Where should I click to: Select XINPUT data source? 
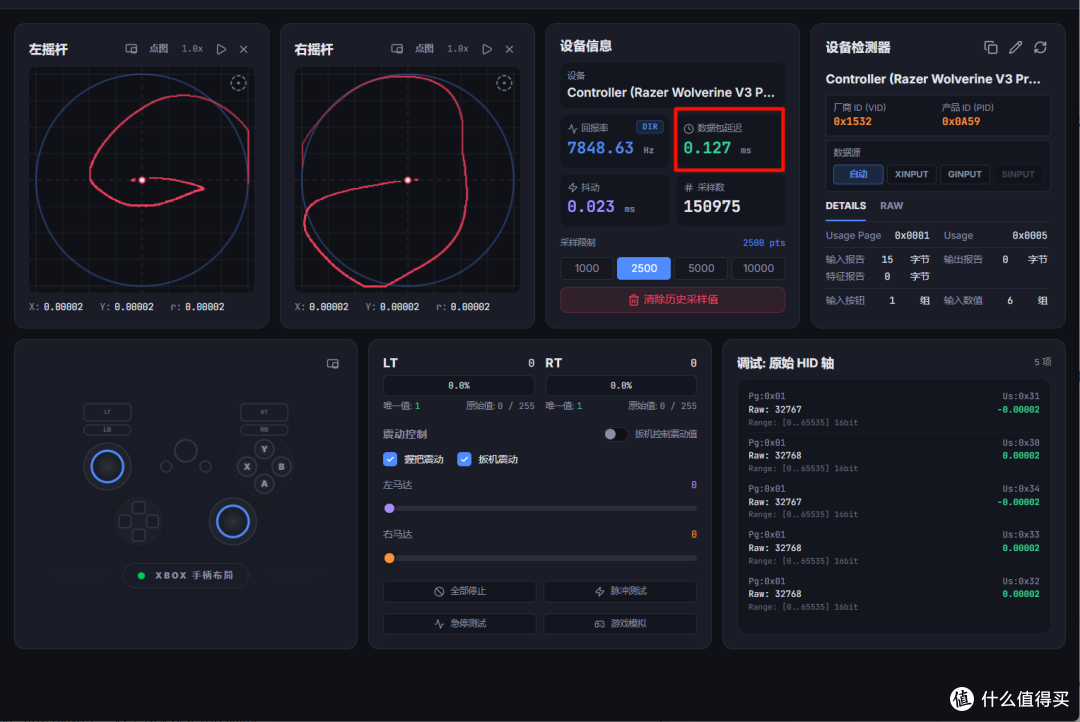(911, 174)
